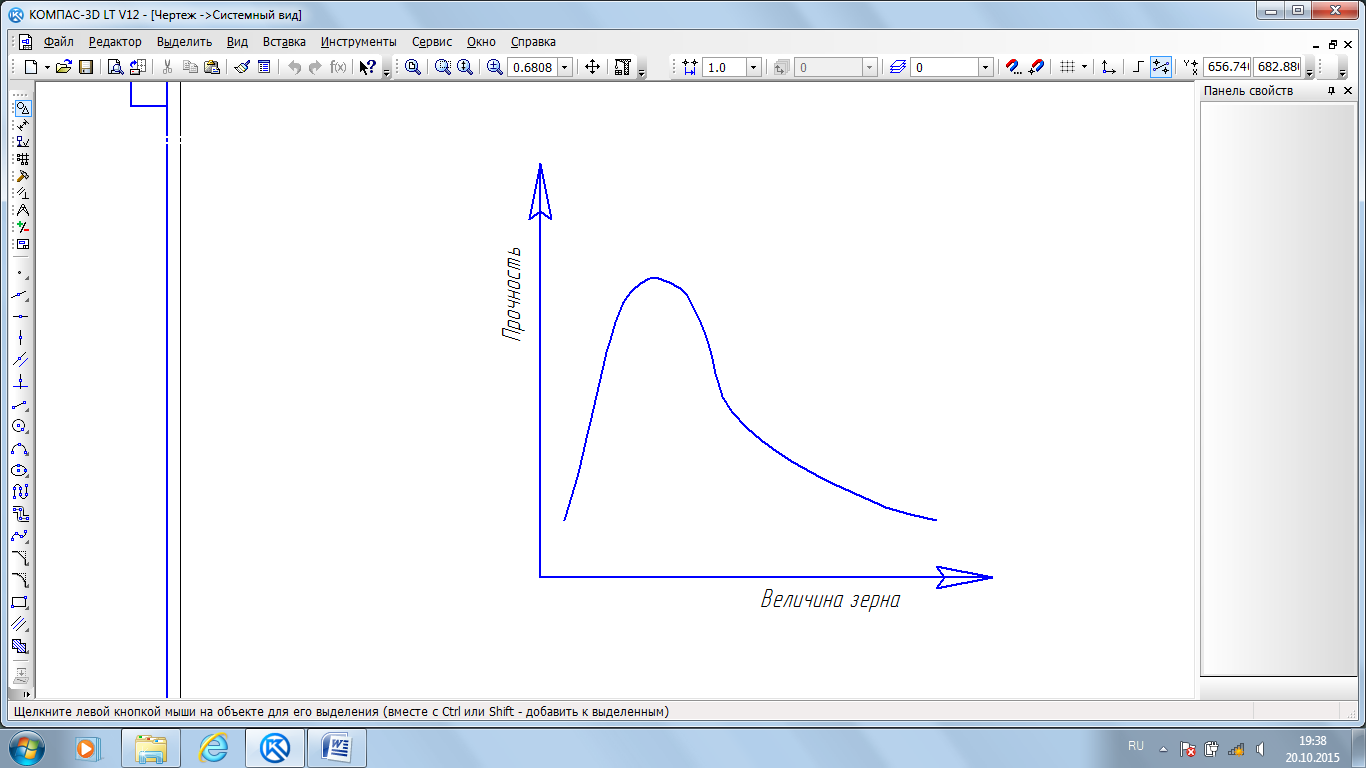Open the zoom scale dropdown showing 0.6808
This screenshot has width=1366, height=768.
click(565, 67)
